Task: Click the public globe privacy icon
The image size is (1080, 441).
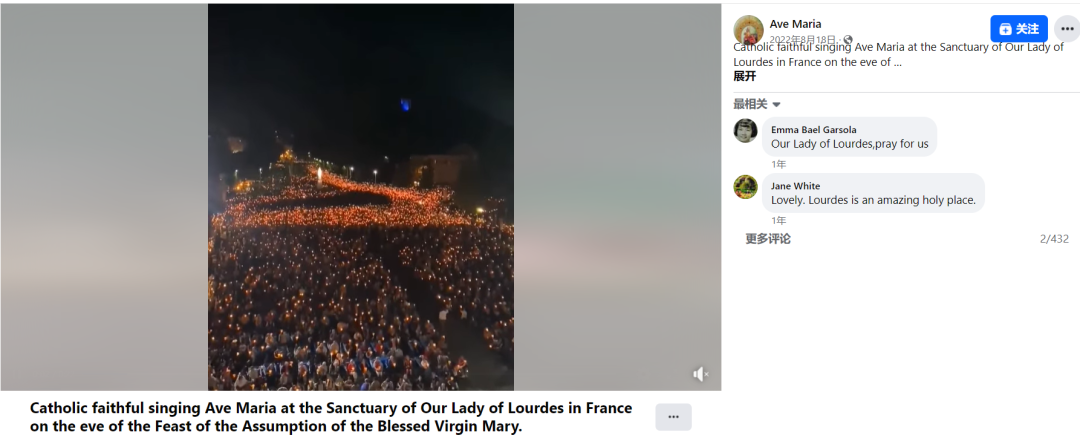Action: [848, 40]
